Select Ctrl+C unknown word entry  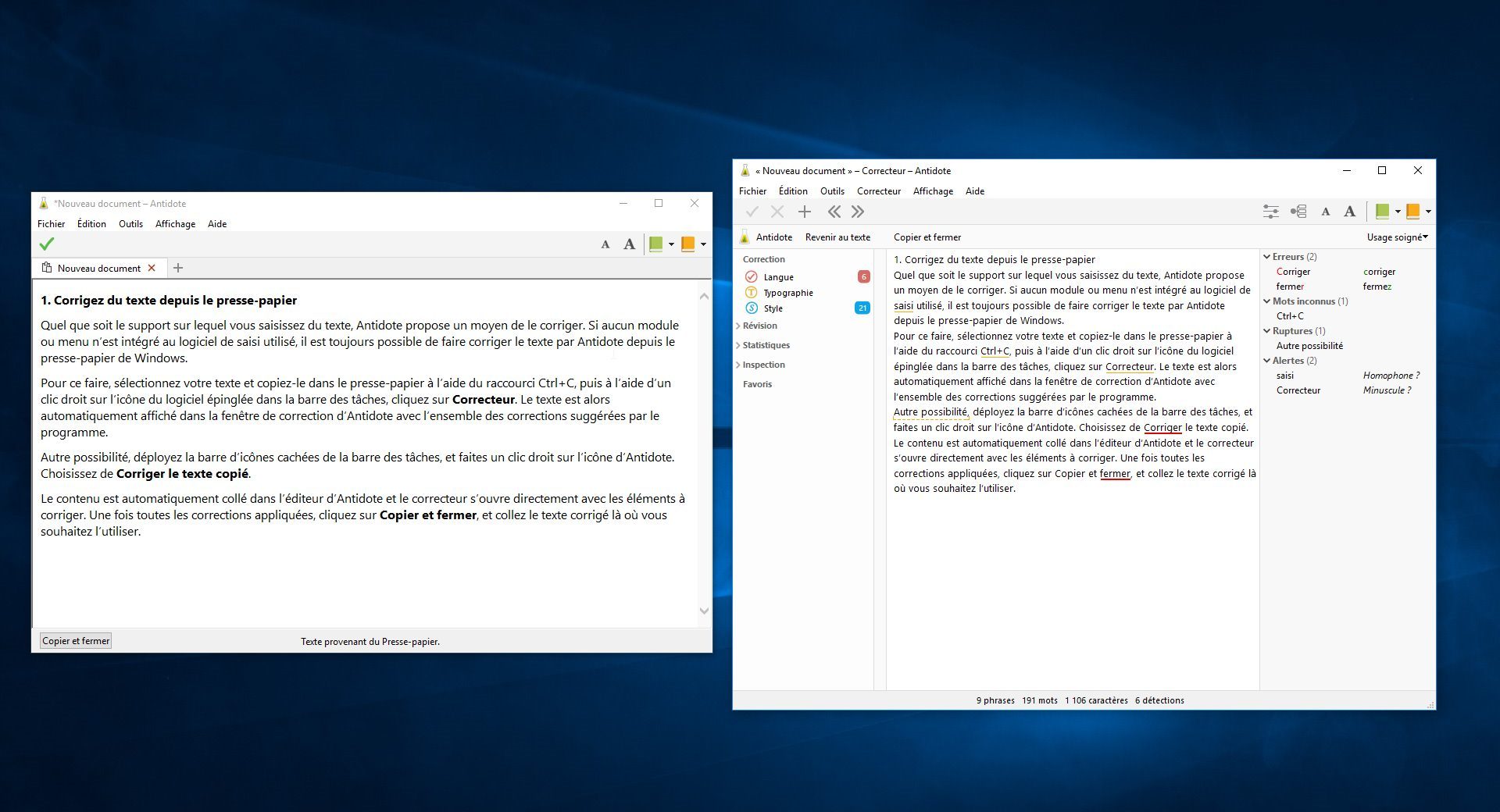(x=1348, y=316)
